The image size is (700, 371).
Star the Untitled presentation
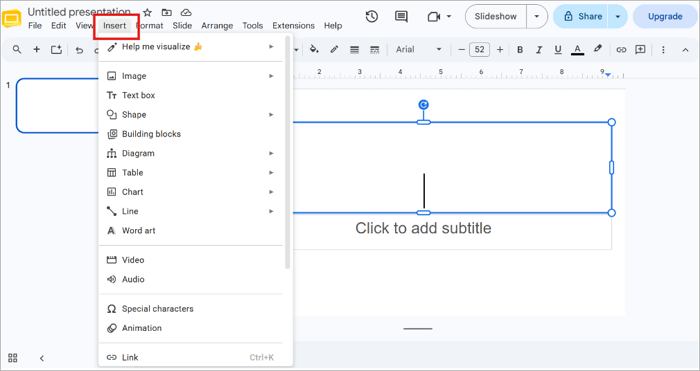click(147, 13)
